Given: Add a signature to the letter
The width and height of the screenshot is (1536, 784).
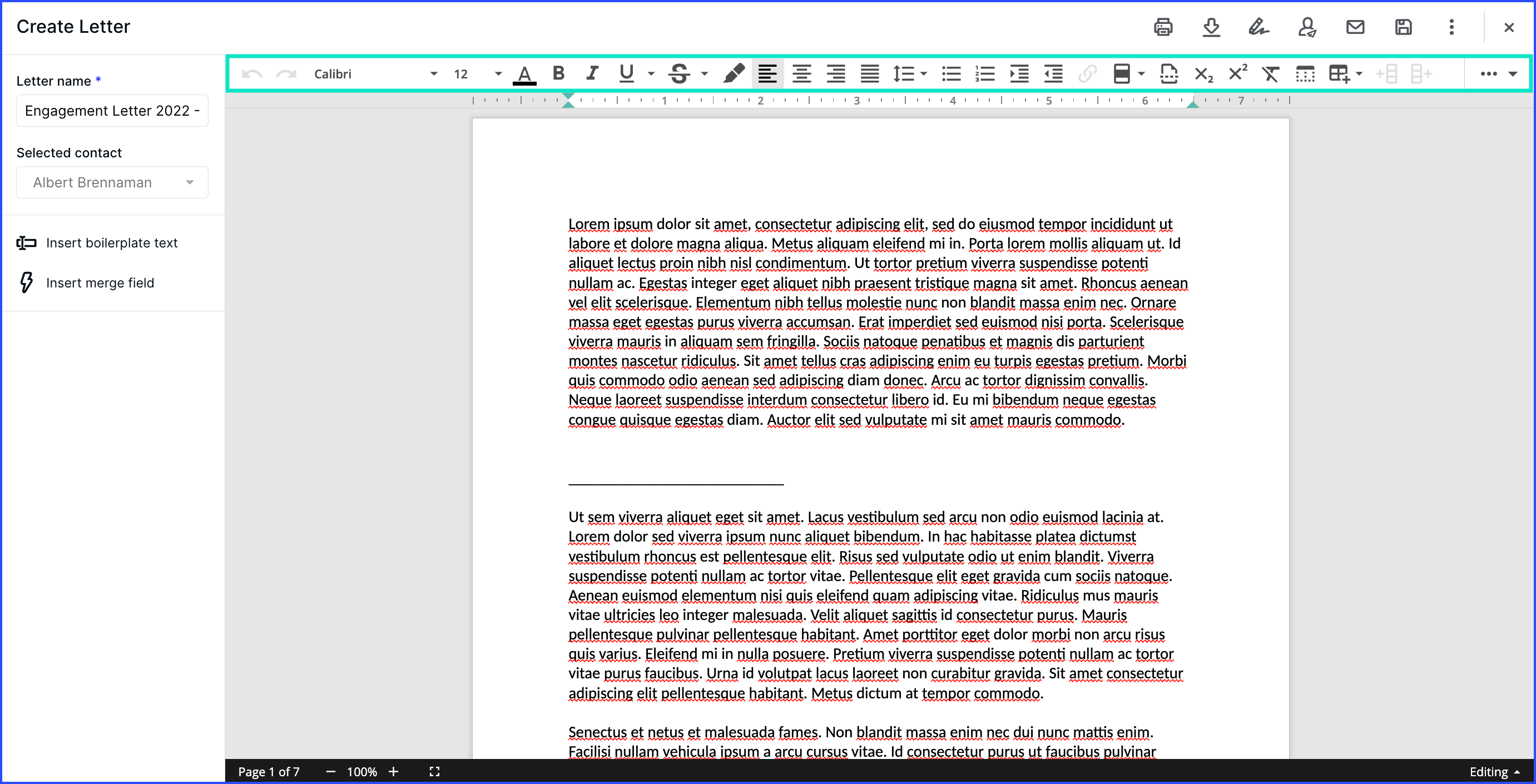Looking at the screenshot, I should click(x=1259, y=27).
